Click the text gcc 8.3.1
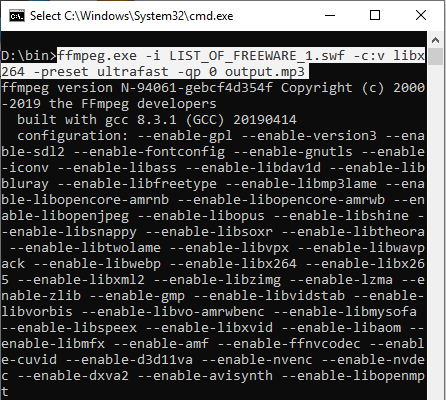446x400 pixels. 141,120
